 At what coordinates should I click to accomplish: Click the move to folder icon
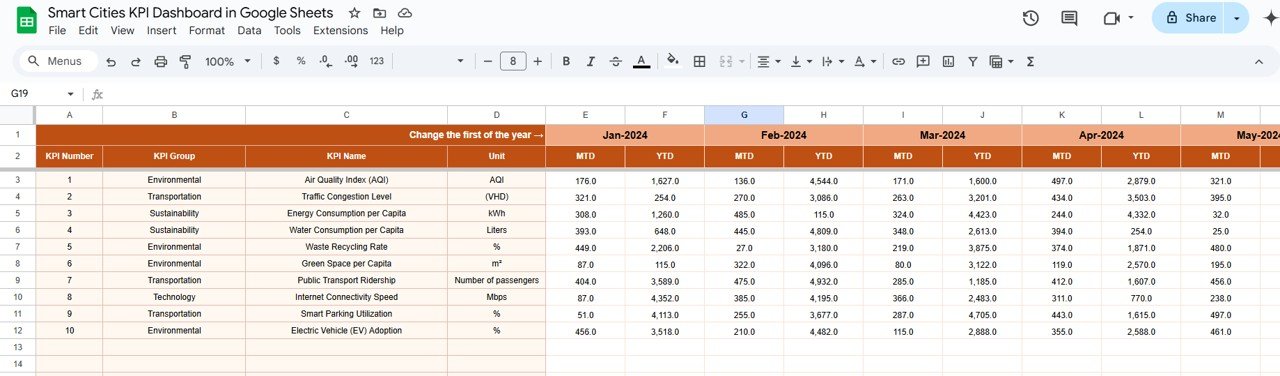(x=379, y=13)
